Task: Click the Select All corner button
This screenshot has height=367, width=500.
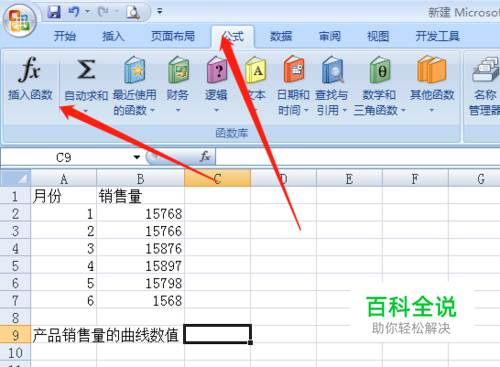Action: (15, 179)
